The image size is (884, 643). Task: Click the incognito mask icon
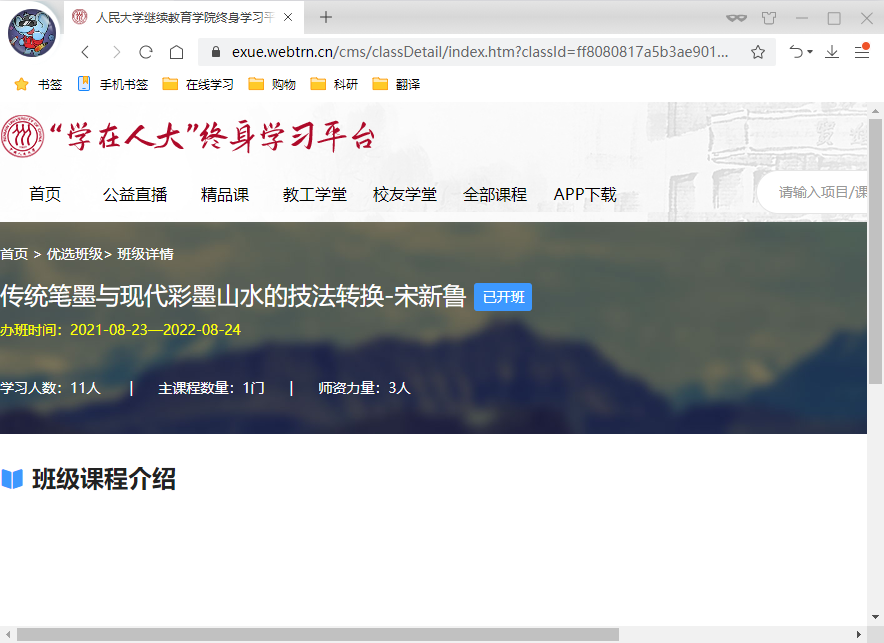(736, 18)
